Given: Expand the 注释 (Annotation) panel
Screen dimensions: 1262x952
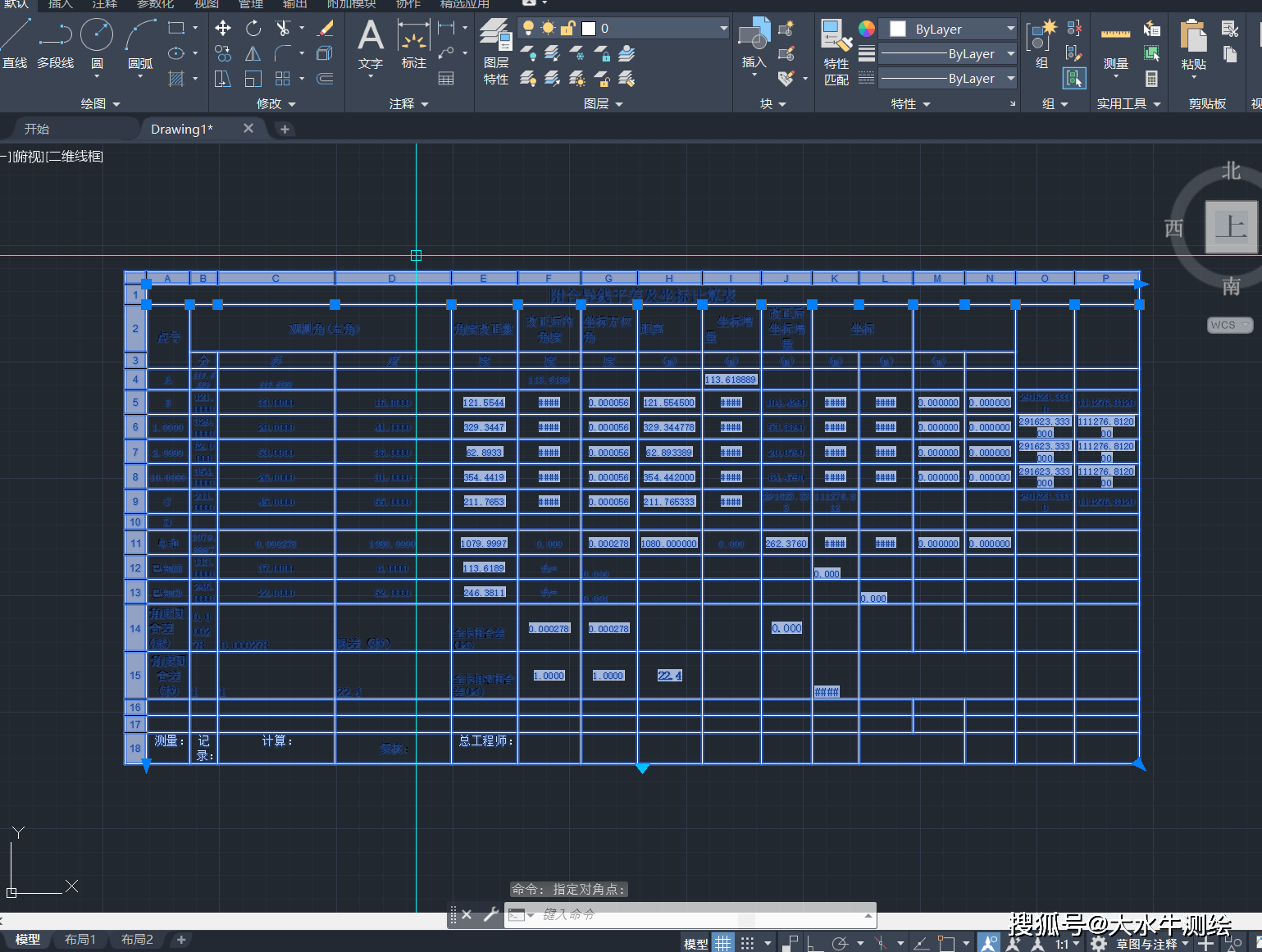Looking at the screenshot, I should (408, 104).
